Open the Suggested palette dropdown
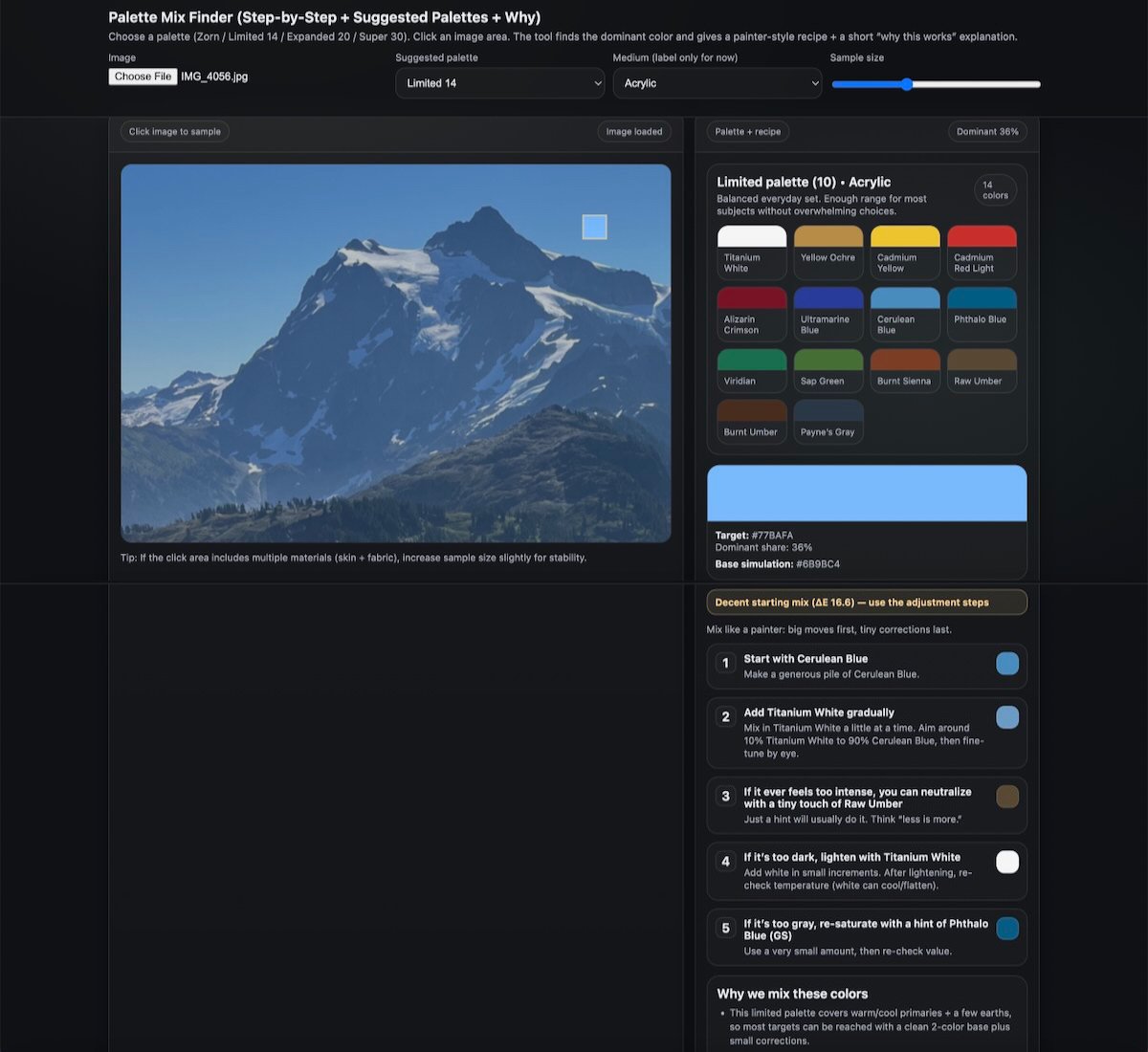 (499, 83)
